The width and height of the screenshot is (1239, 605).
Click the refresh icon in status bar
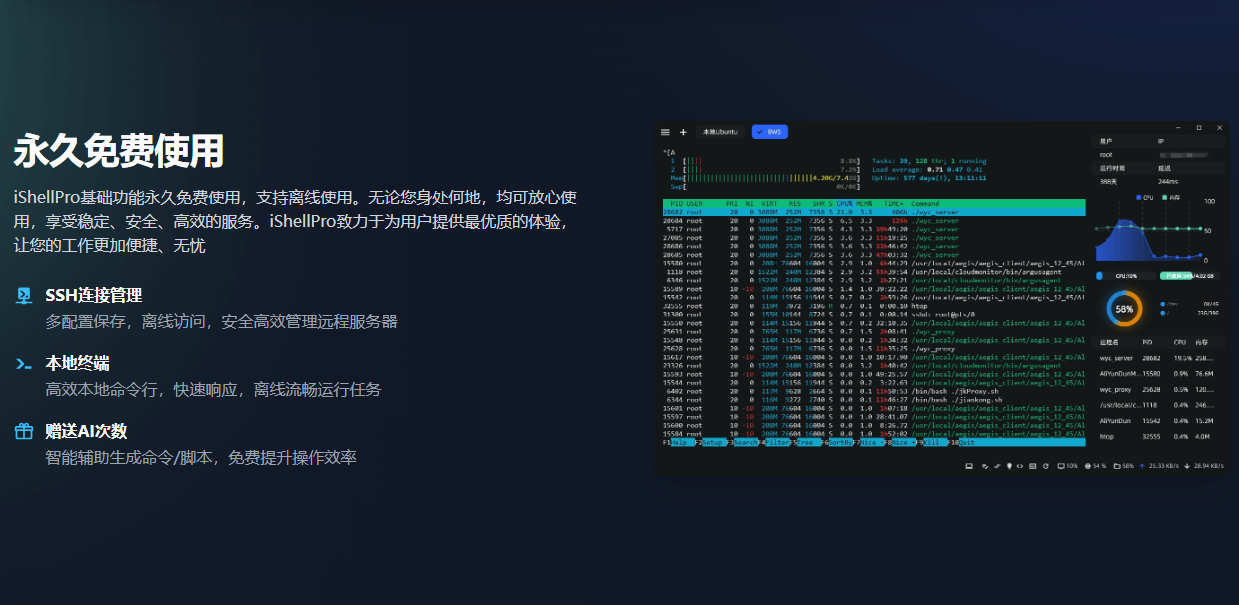[x=1046, y=466]
